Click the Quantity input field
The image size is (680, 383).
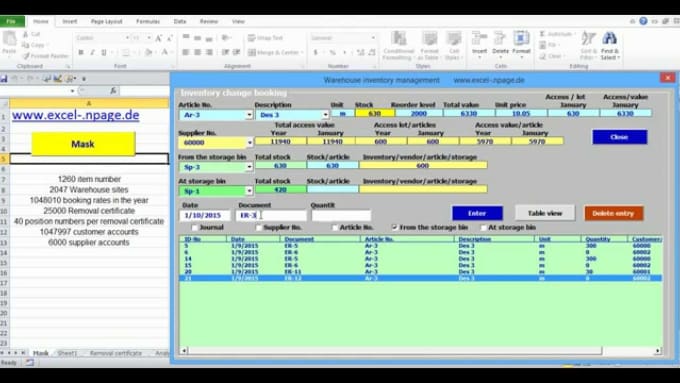341,215
